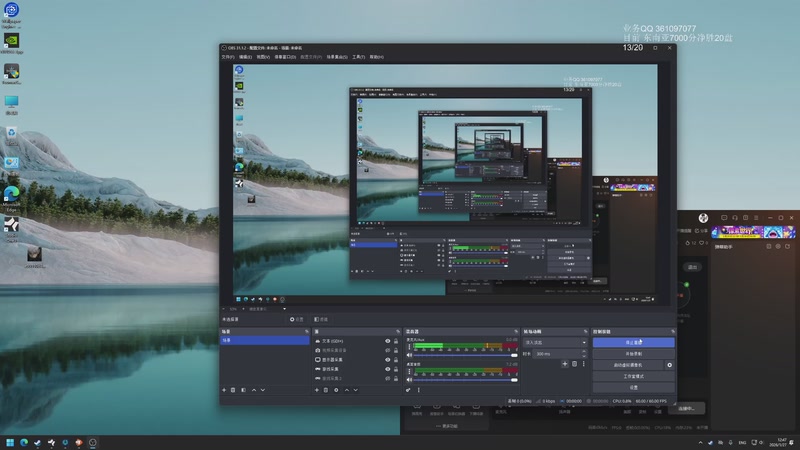Open hamburger menu in live assistant window
Screen dimensions: 800x450
[x=756, y=218]
